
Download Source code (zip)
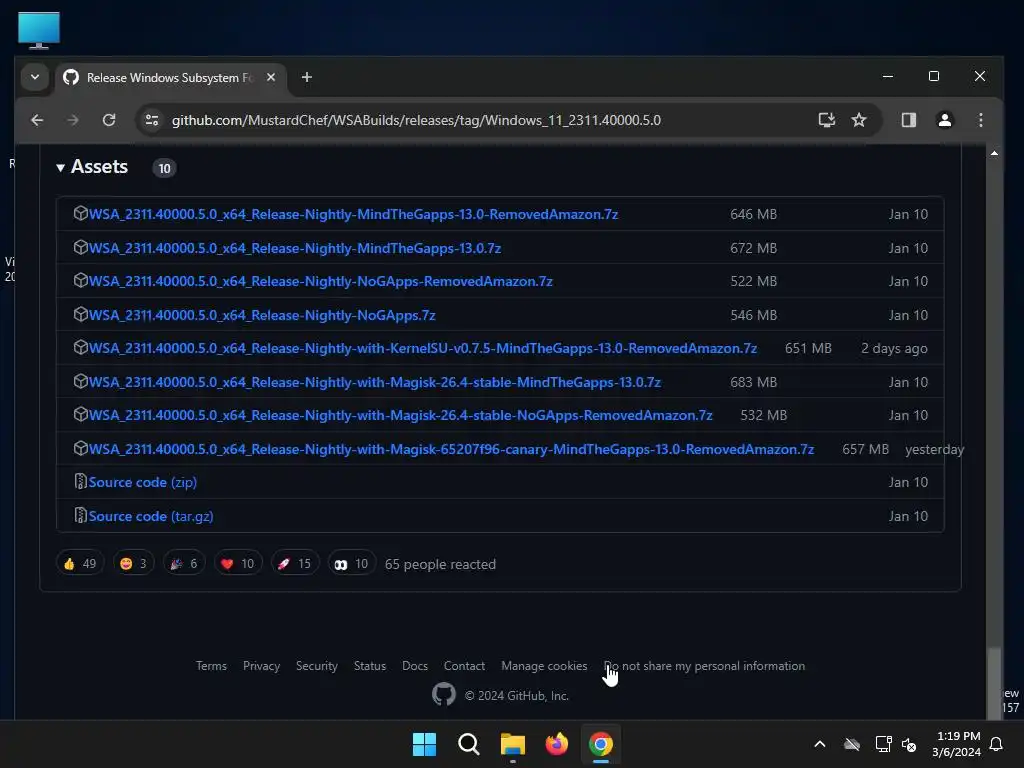142,482
